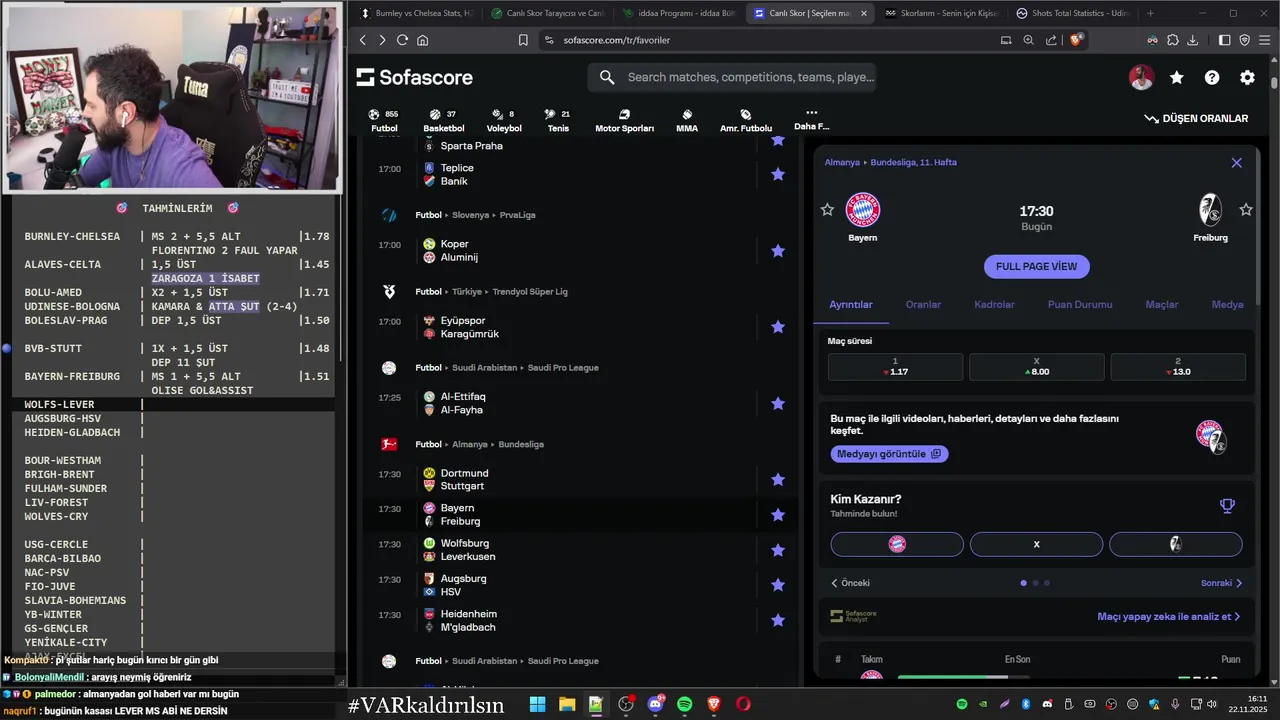Screen dimensions: 1280x720
Task: Click the Sofascore logo
Action: click(414, 77)
